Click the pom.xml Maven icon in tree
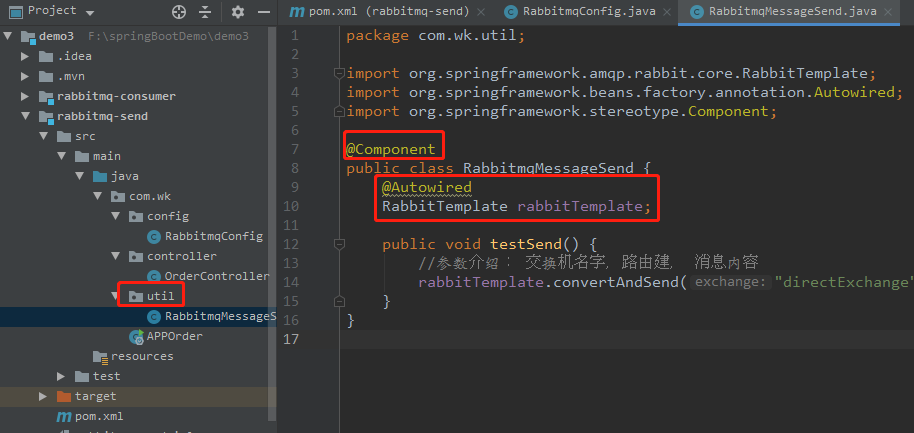Viewport: 914px width, 433px height. coord(63,417)
